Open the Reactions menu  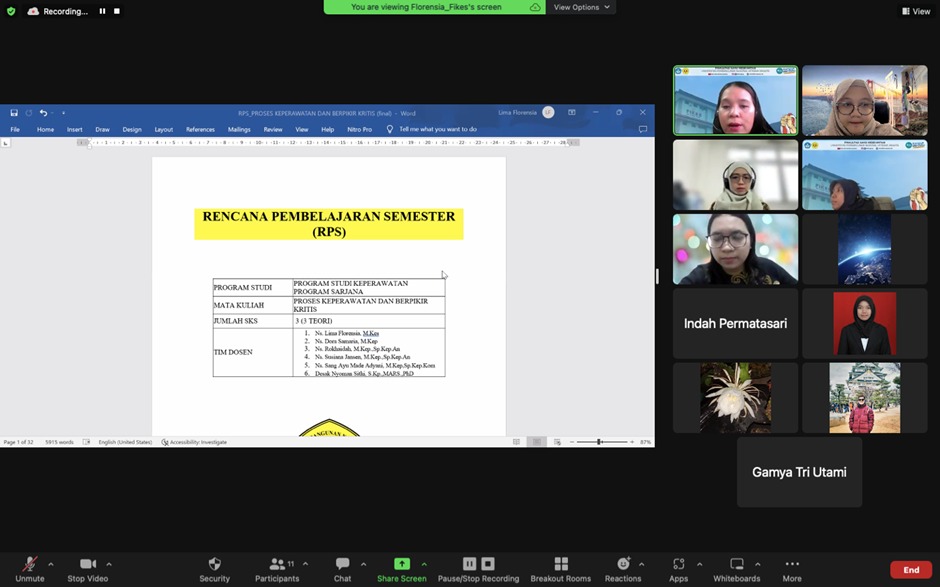click(x=623, y=565)
